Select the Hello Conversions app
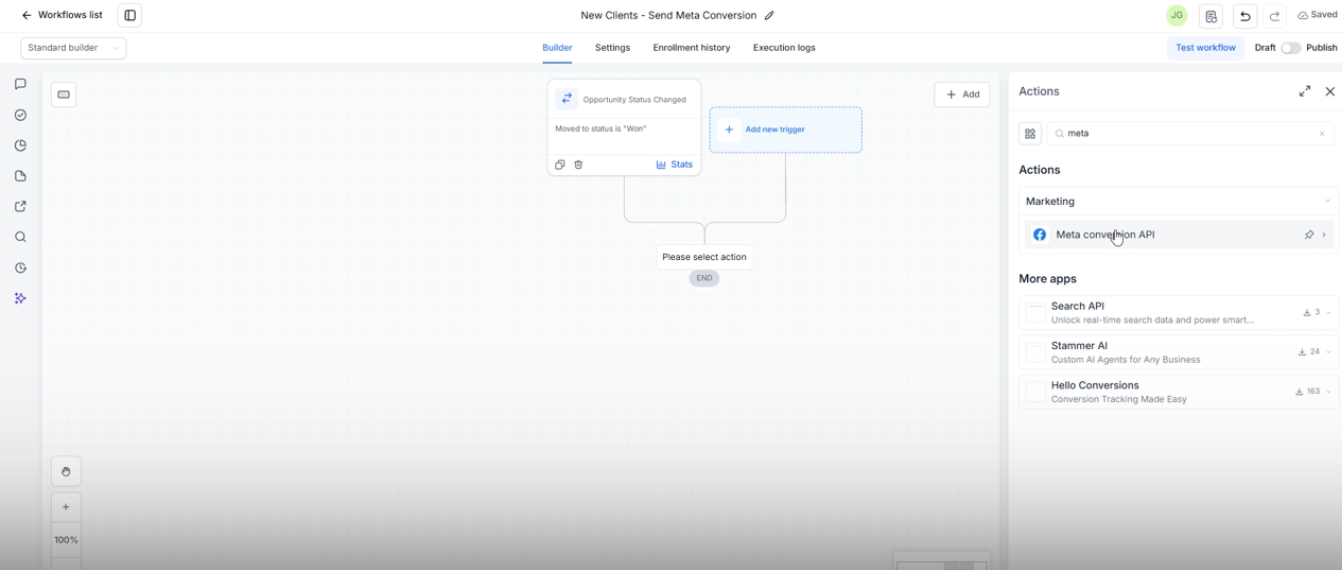Image resolution: width=1342 pixels, height=570 pixels. (1178, 392)
